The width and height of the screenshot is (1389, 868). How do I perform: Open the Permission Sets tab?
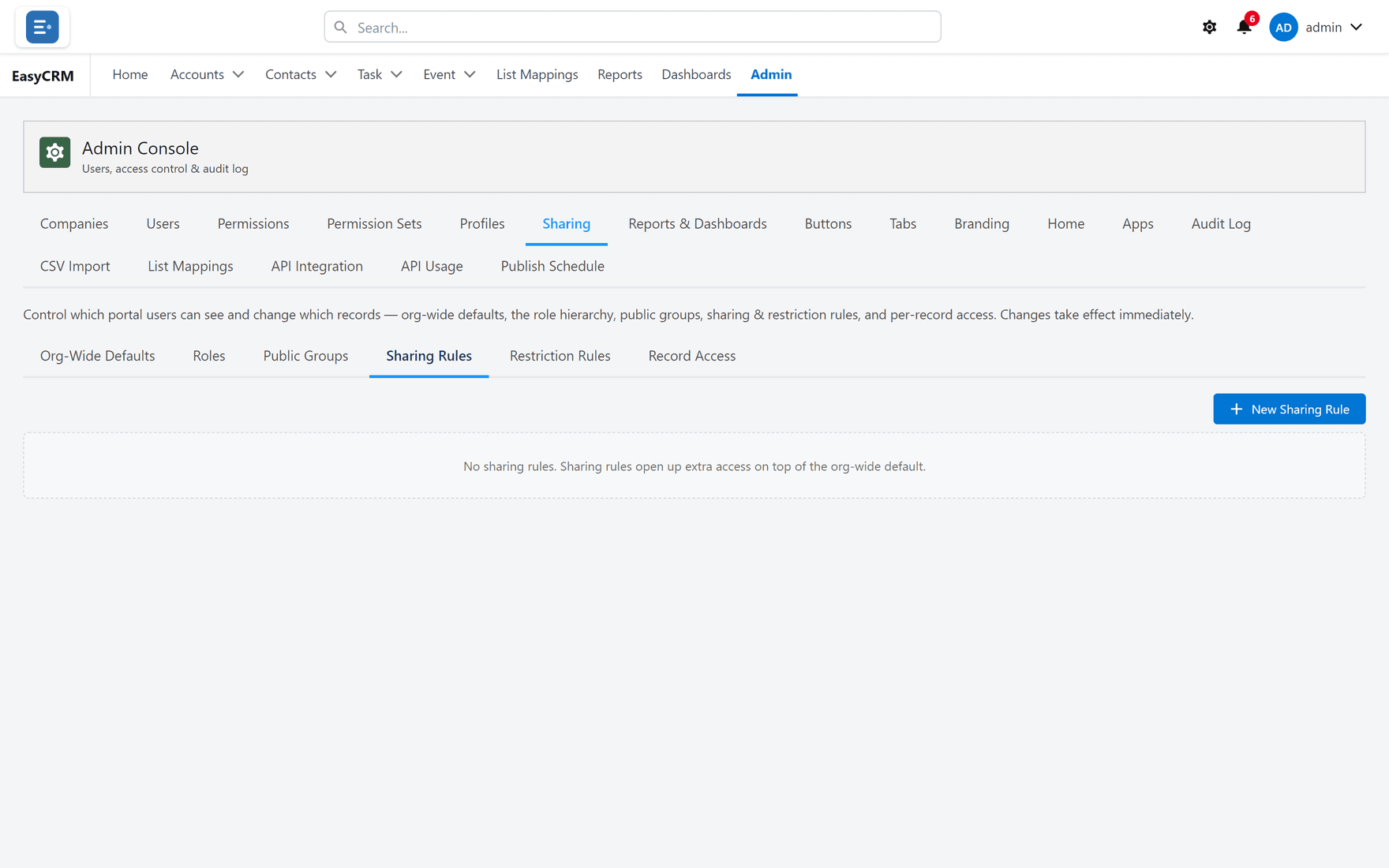pos(374,223)
